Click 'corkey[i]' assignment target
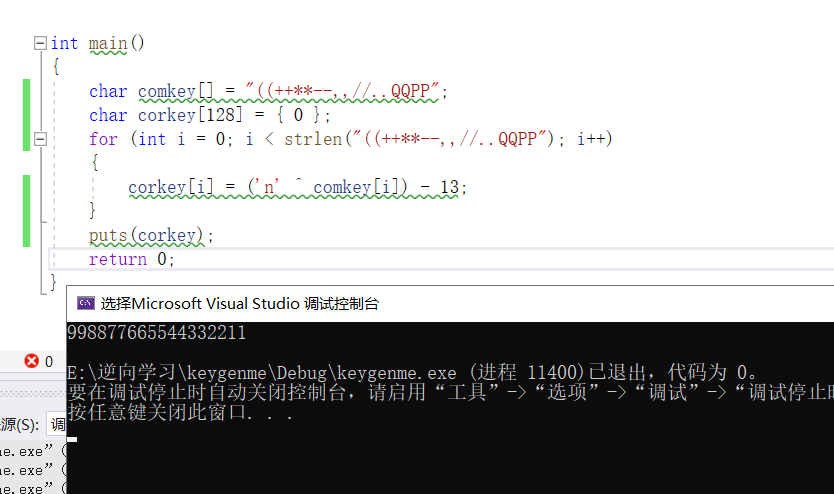This screenshot has width=834, height=494. pos(170,187)
